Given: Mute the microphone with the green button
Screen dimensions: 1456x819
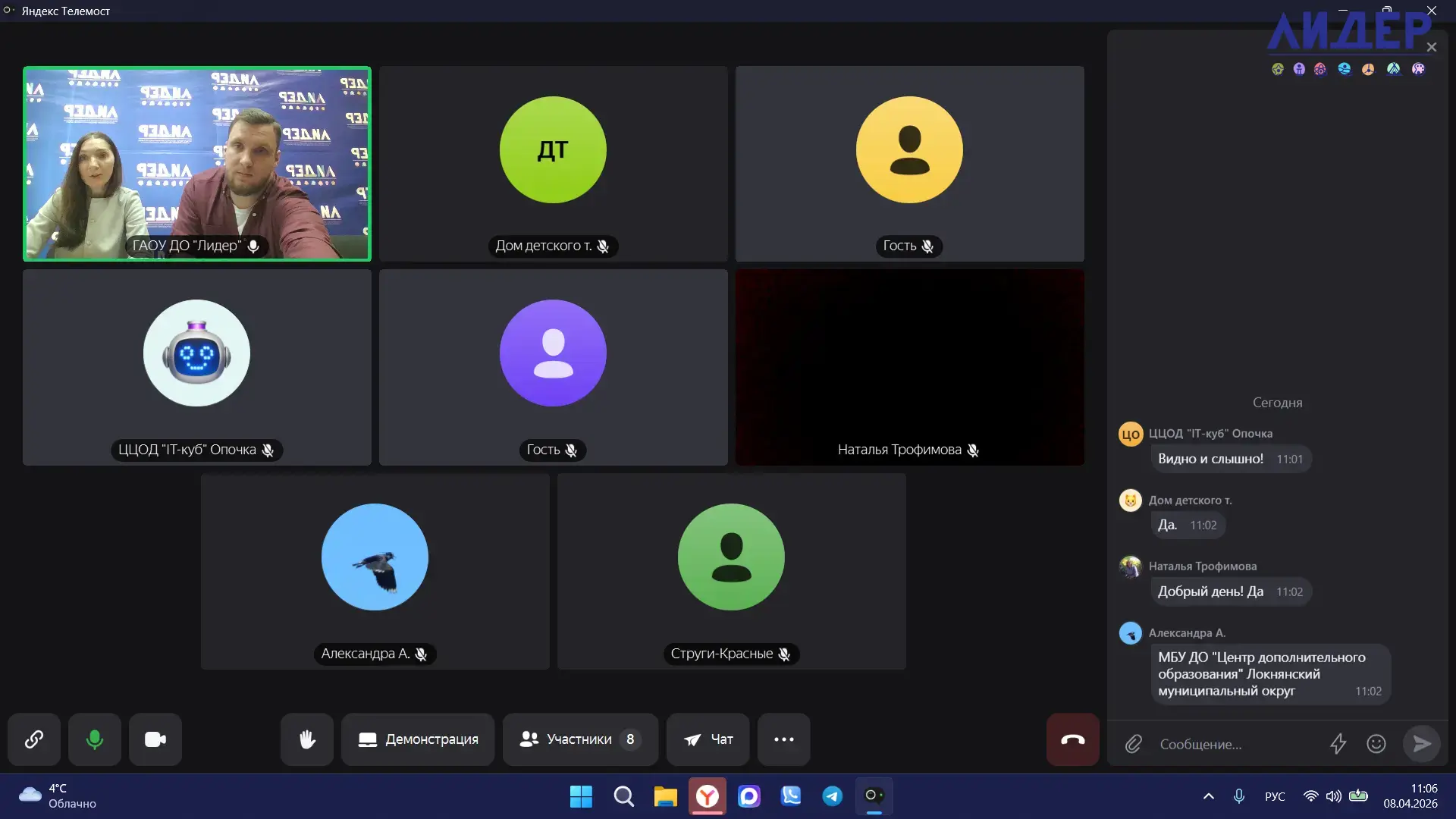Looking at the screenshot, I should (x=95, y=739).
